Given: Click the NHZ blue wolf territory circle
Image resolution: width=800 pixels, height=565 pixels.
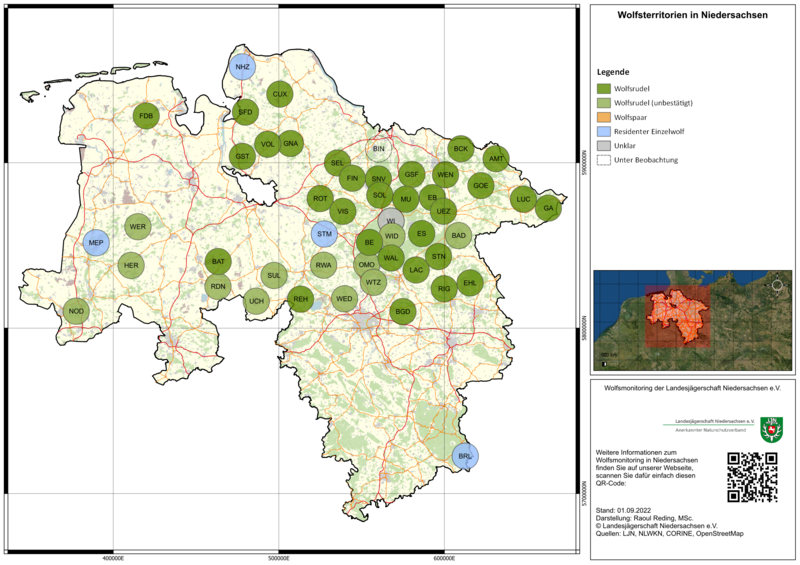Looking at the screenshot, I should (242, 67).
